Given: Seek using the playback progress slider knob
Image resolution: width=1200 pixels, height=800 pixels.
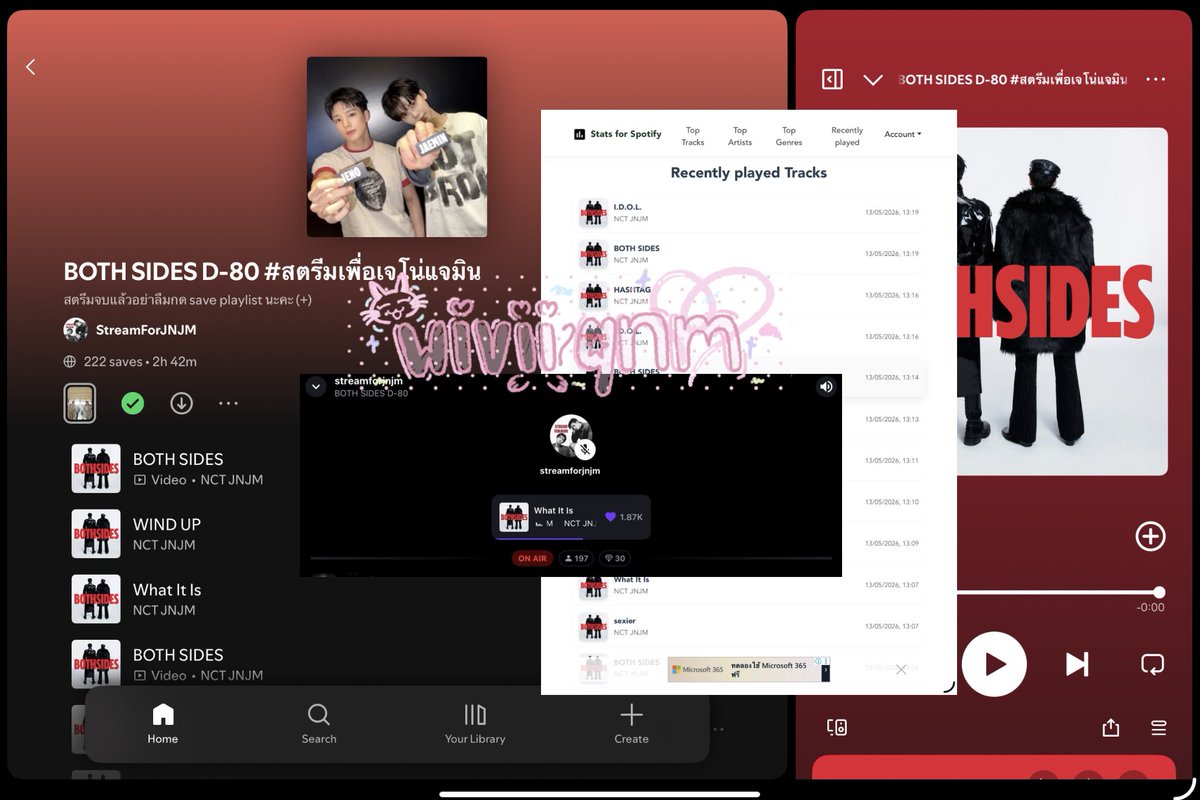Looking at the screenshot, I should (1159, 592).
